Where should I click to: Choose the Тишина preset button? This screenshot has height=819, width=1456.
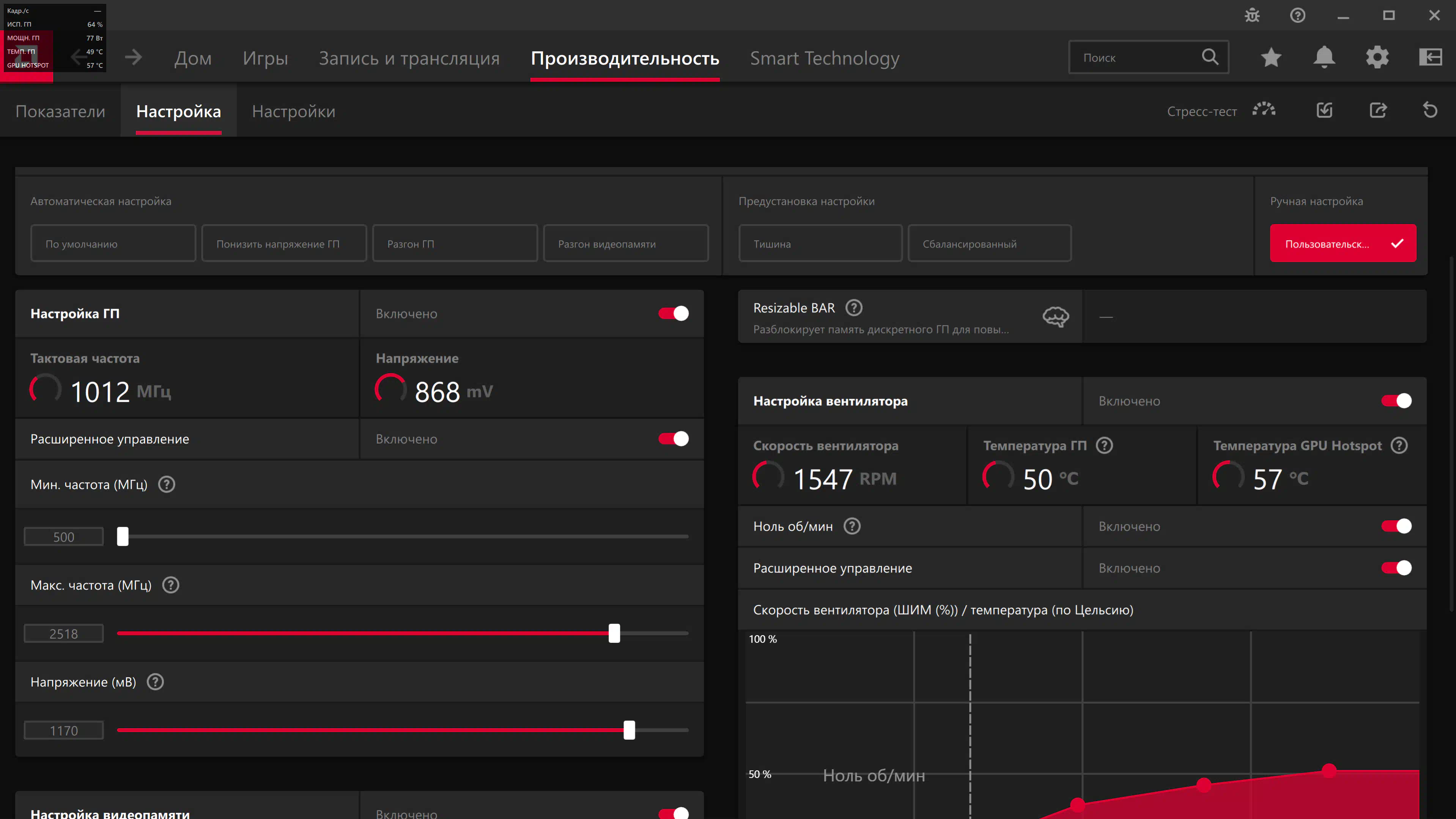pyautogui.click(x=820, y=244)
